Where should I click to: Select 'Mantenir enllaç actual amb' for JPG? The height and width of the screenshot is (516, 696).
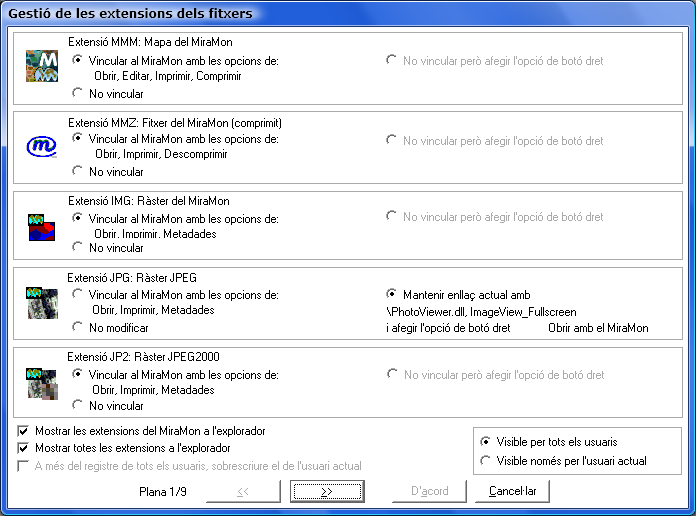click(x=391, y=294)
